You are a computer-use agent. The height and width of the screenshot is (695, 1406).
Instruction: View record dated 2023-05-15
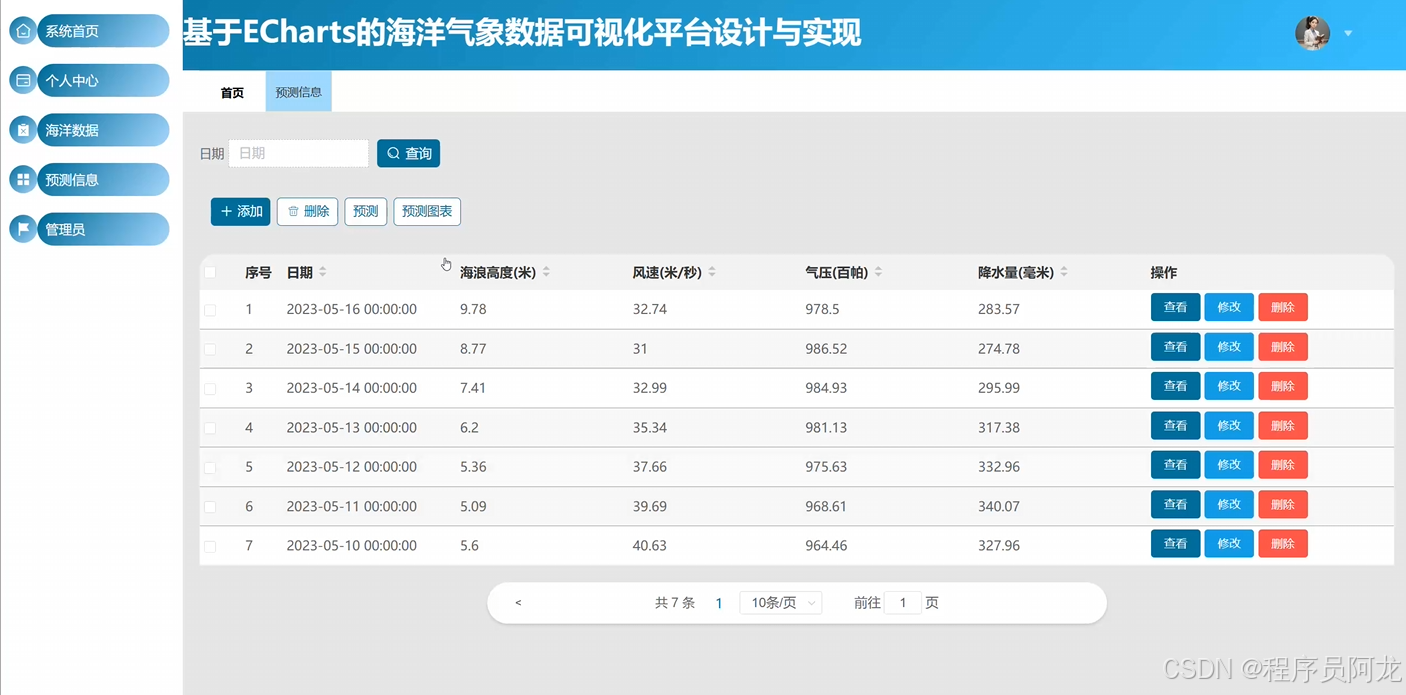point(1175,347)
